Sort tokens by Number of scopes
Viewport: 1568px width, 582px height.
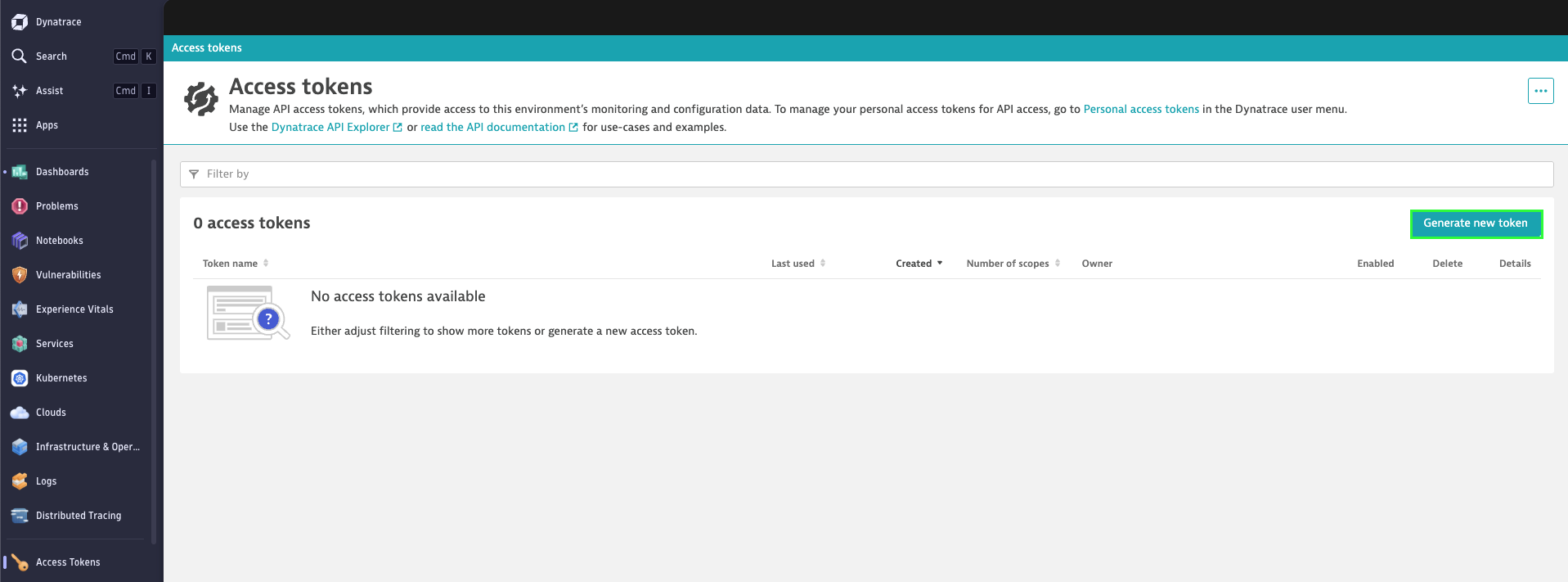(x=1013, y=264)
